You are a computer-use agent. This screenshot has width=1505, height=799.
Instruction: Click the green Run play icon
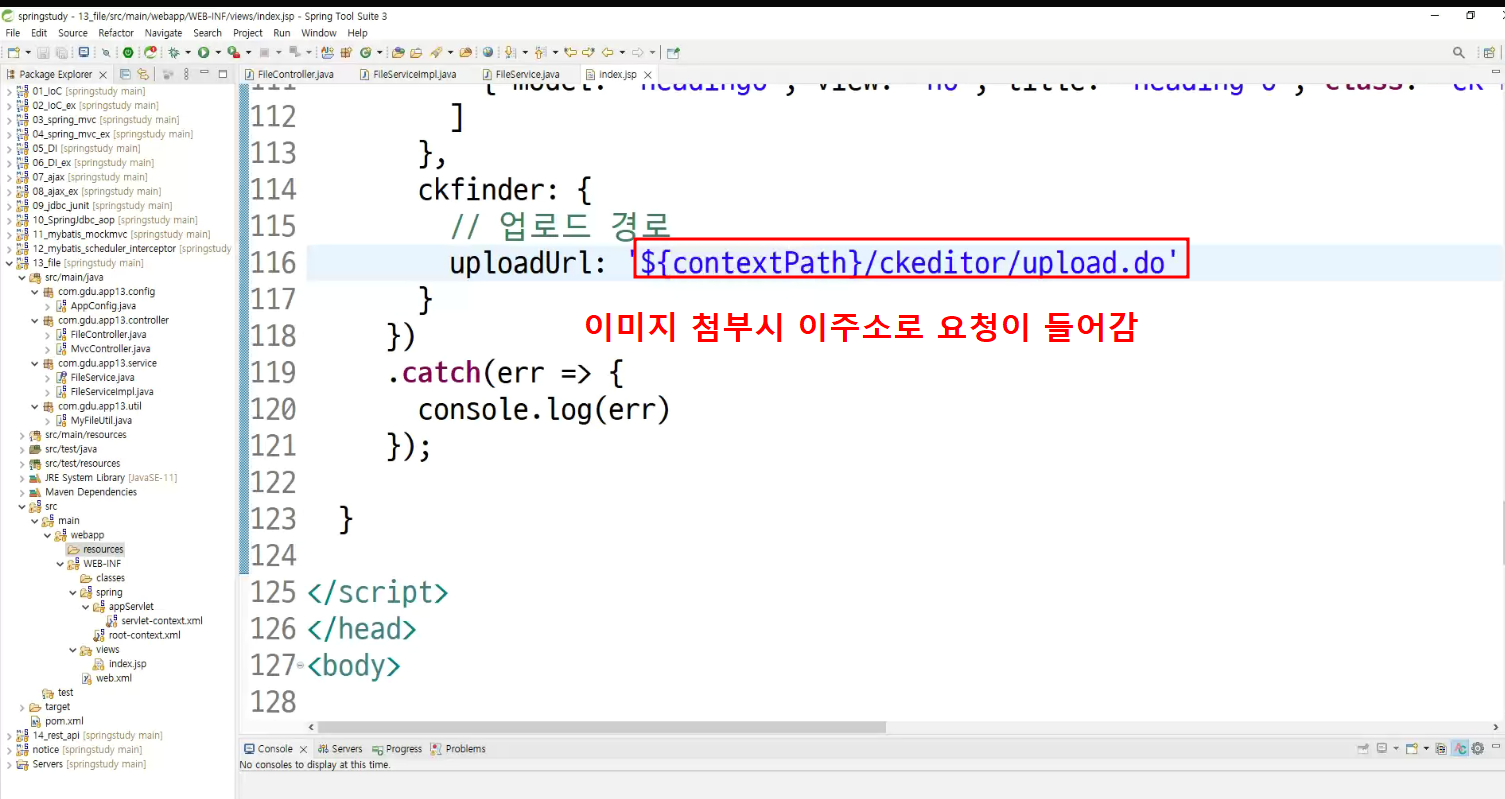point(203,52)
